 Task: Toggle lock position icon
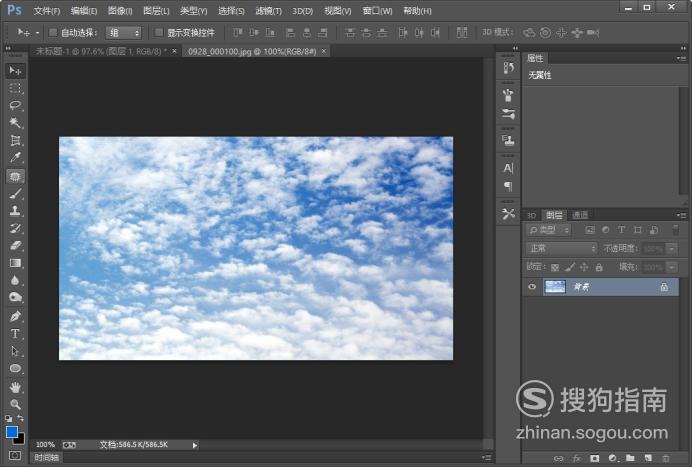pyautogui.click(x=584, y=267)
